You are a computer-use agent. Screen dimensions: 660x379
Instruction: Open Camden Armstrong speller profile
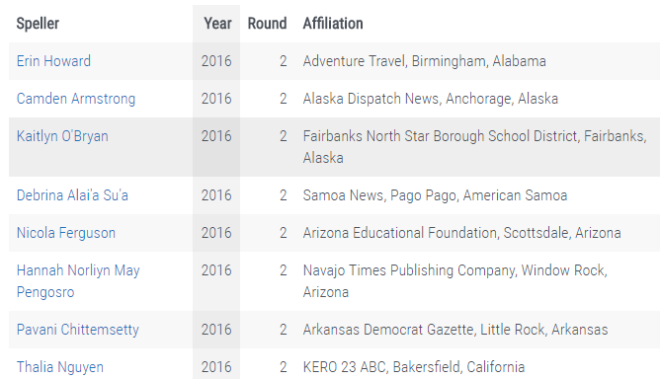[76, 99]
